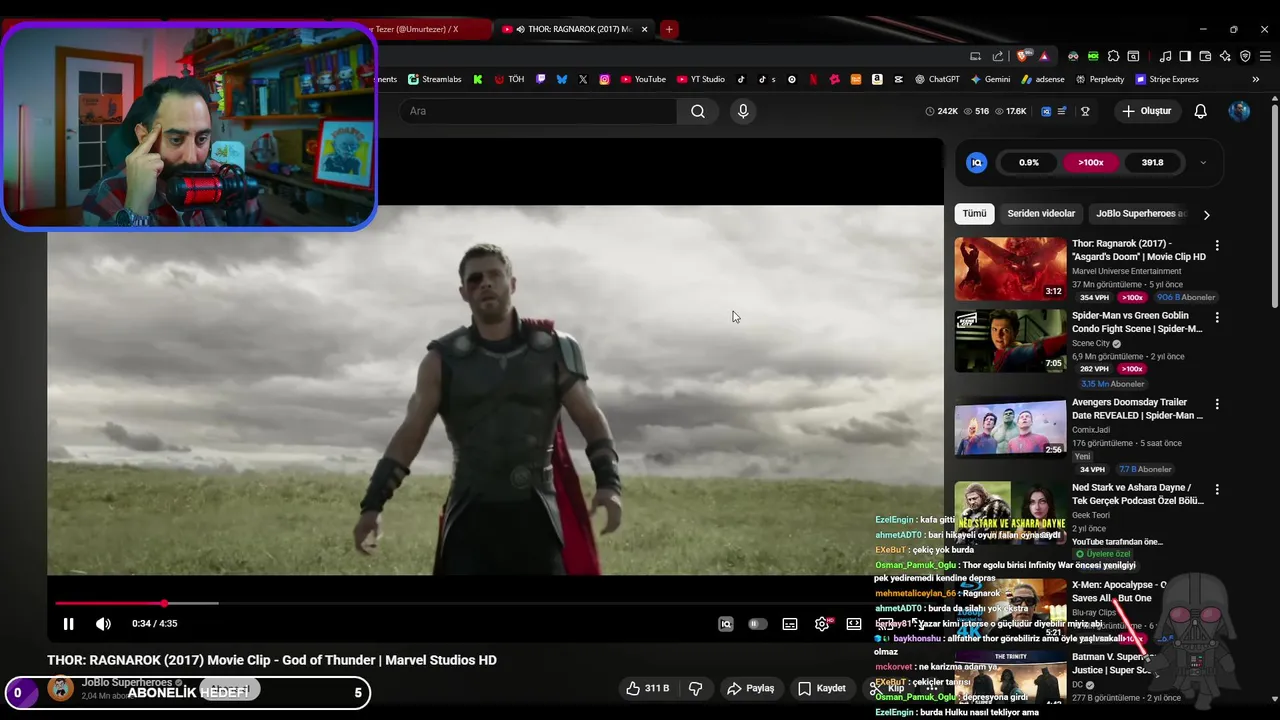Open Avengers Doomsday Trailer thumbnail

coord(1010,427)
